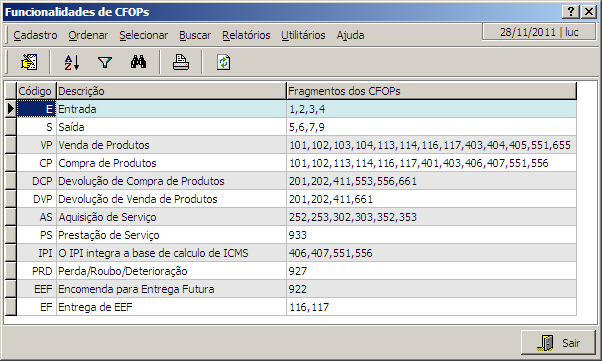Viewport: 602px width, 361px height.
Task: Click the binoculars search toolbar icon
Action: (x=138, y=62)
